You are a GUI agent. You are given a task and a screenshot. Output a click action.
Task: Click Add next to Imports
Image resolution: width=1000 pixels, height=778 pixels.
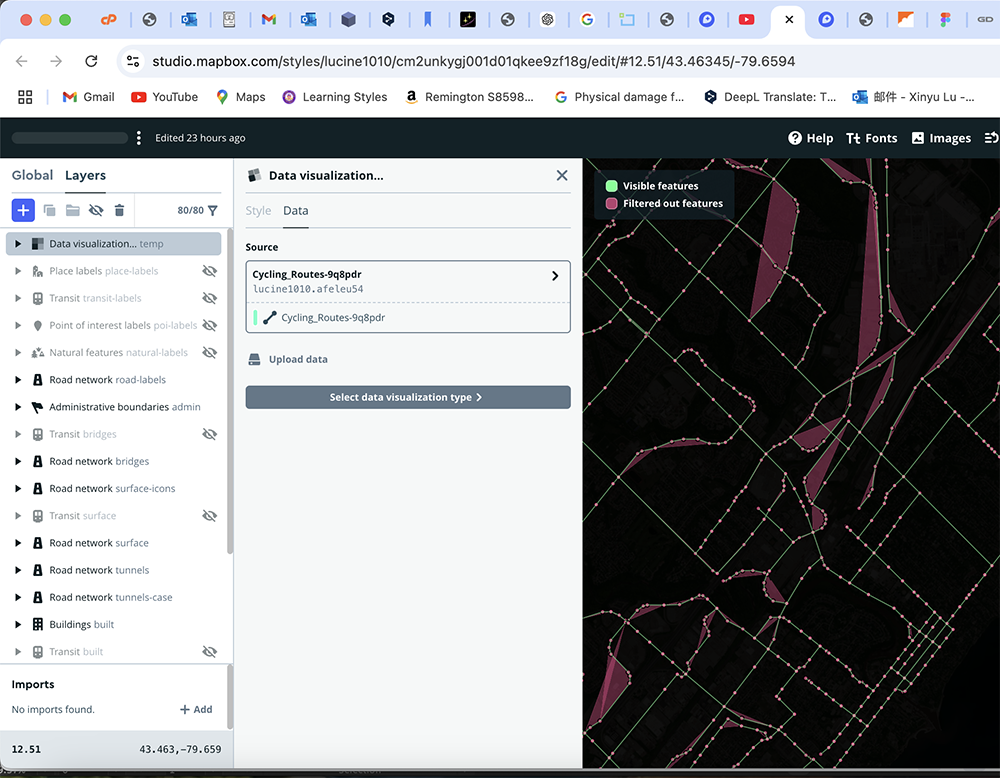click(x=196, y=709)
